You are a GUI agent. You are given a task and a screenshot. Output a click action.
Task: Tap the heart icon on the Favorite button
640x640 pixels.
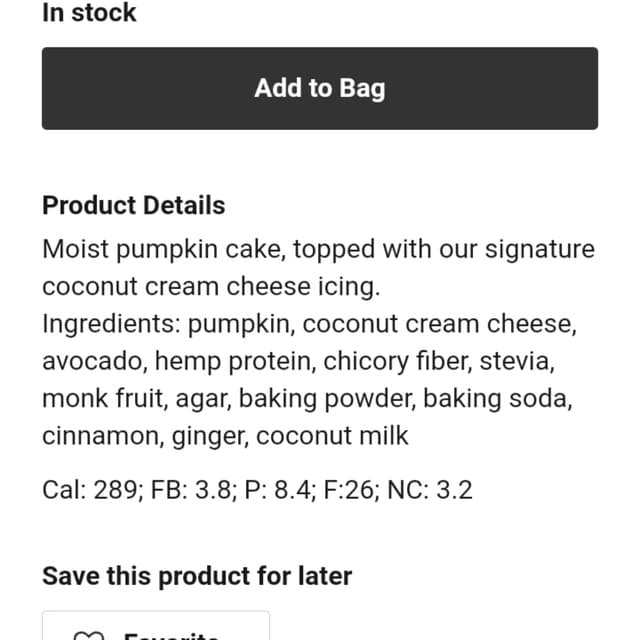(89, 635)
